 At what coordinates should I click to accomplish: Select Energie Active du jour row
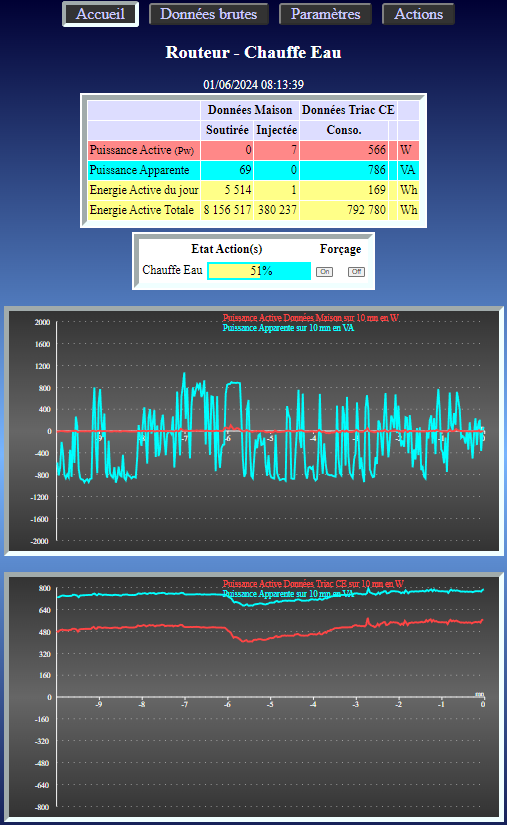pyautogui.click(x=254, y=190)
